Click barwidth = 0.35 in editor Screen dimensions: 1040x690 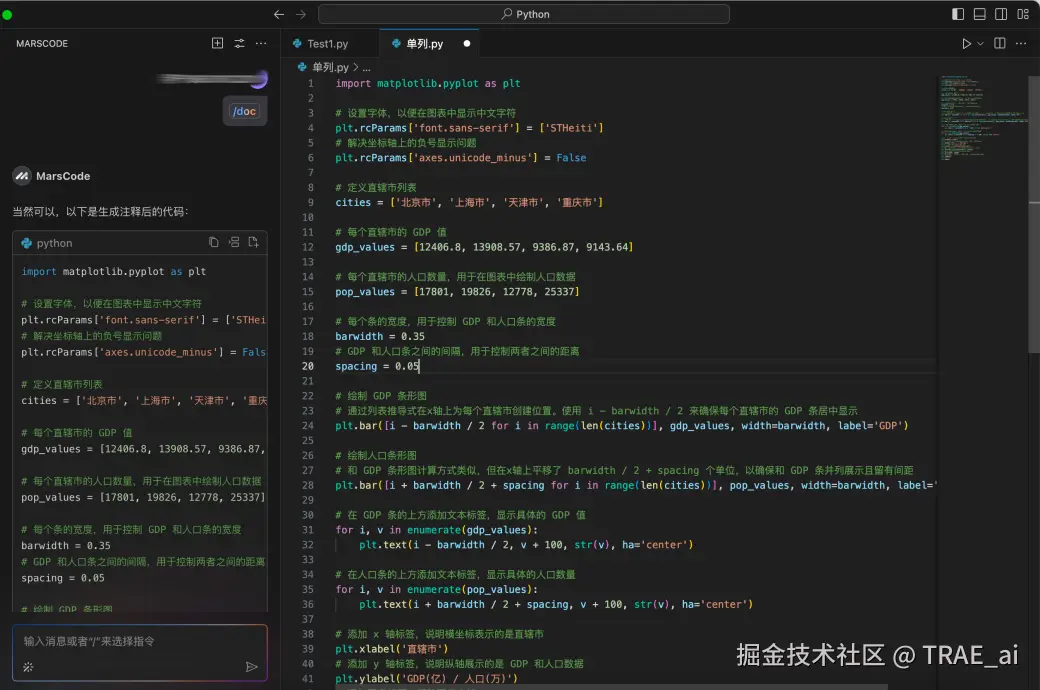[x=380, y=336]
